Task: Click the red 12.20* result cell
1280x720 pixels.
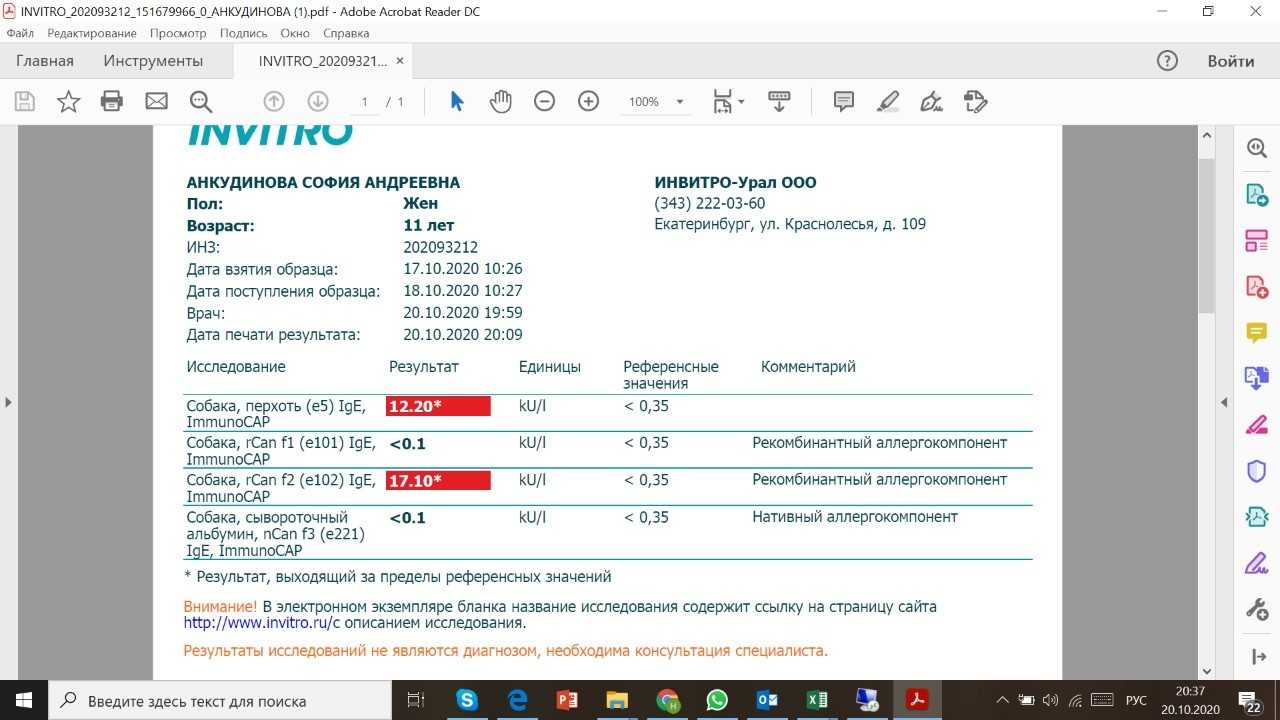Action: click(438, 406)
